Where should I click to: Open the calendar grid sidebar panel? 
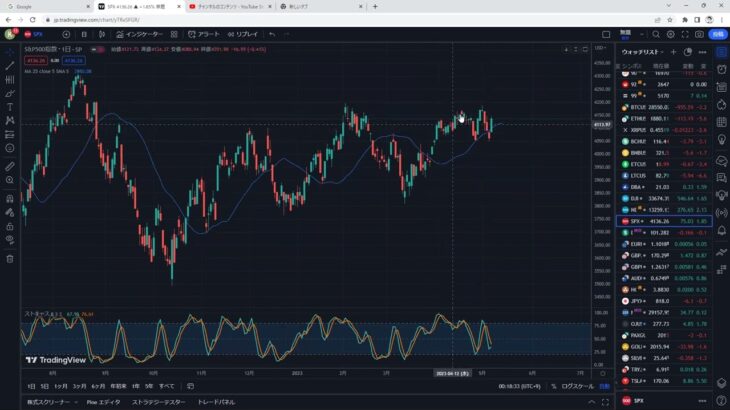coord(722,122)
